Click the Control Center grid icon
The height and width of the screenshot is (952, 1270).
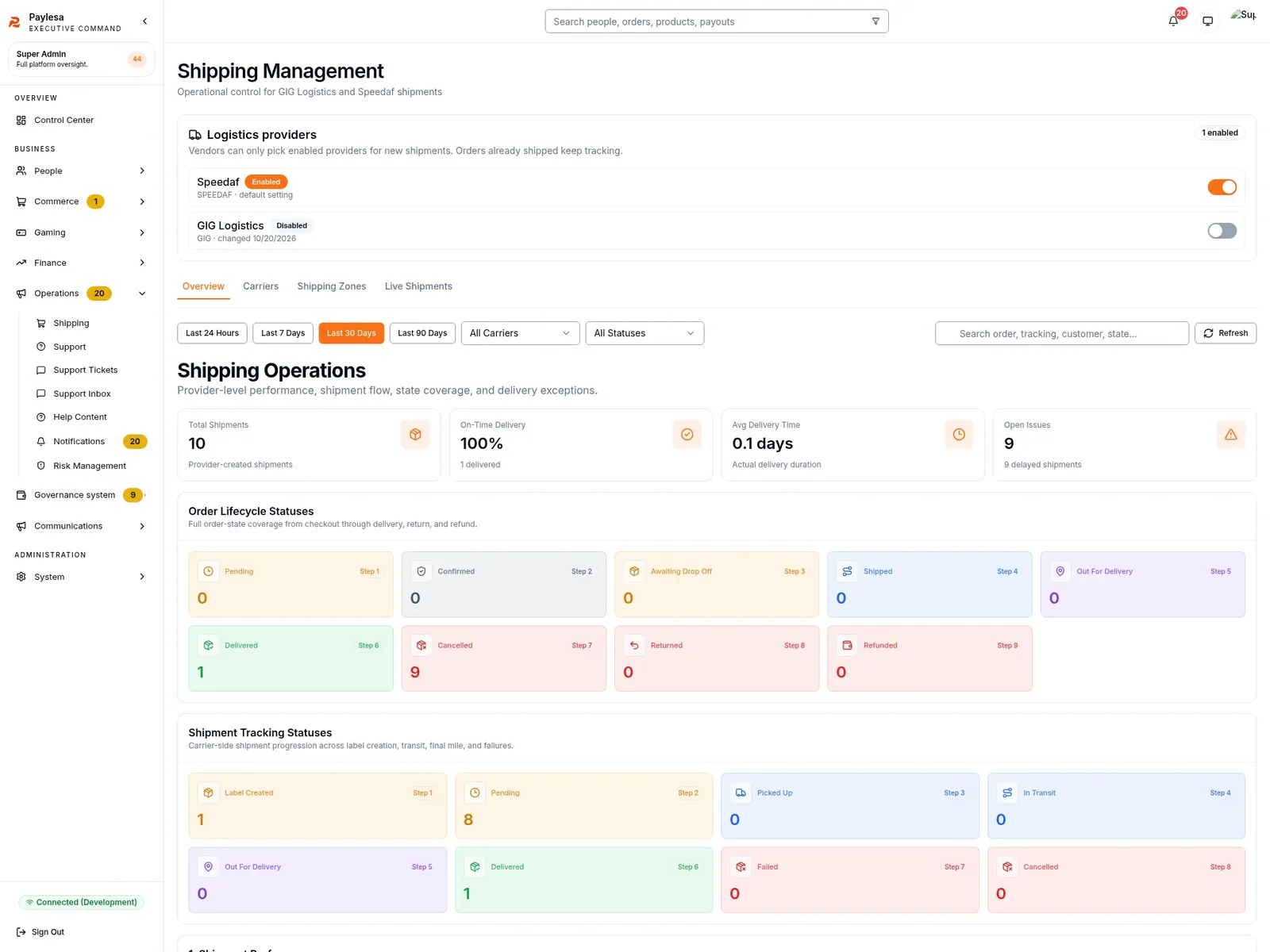(21, 121)
